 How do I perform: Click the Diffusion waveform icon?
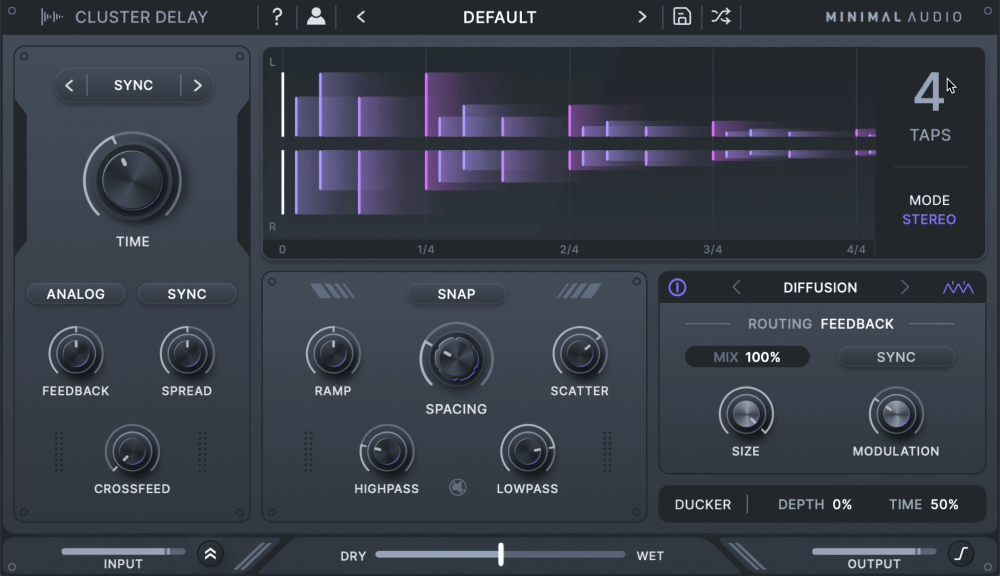click(958, 288)
